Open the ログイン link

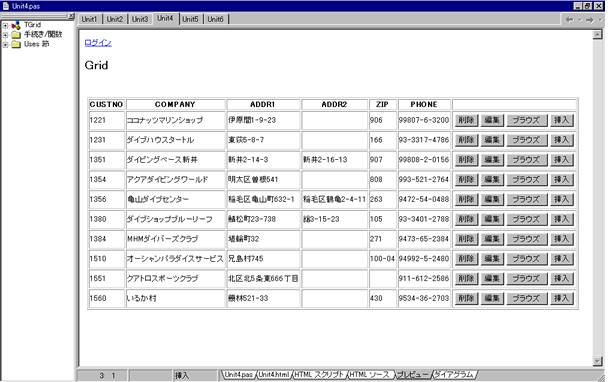click(98, 43)
